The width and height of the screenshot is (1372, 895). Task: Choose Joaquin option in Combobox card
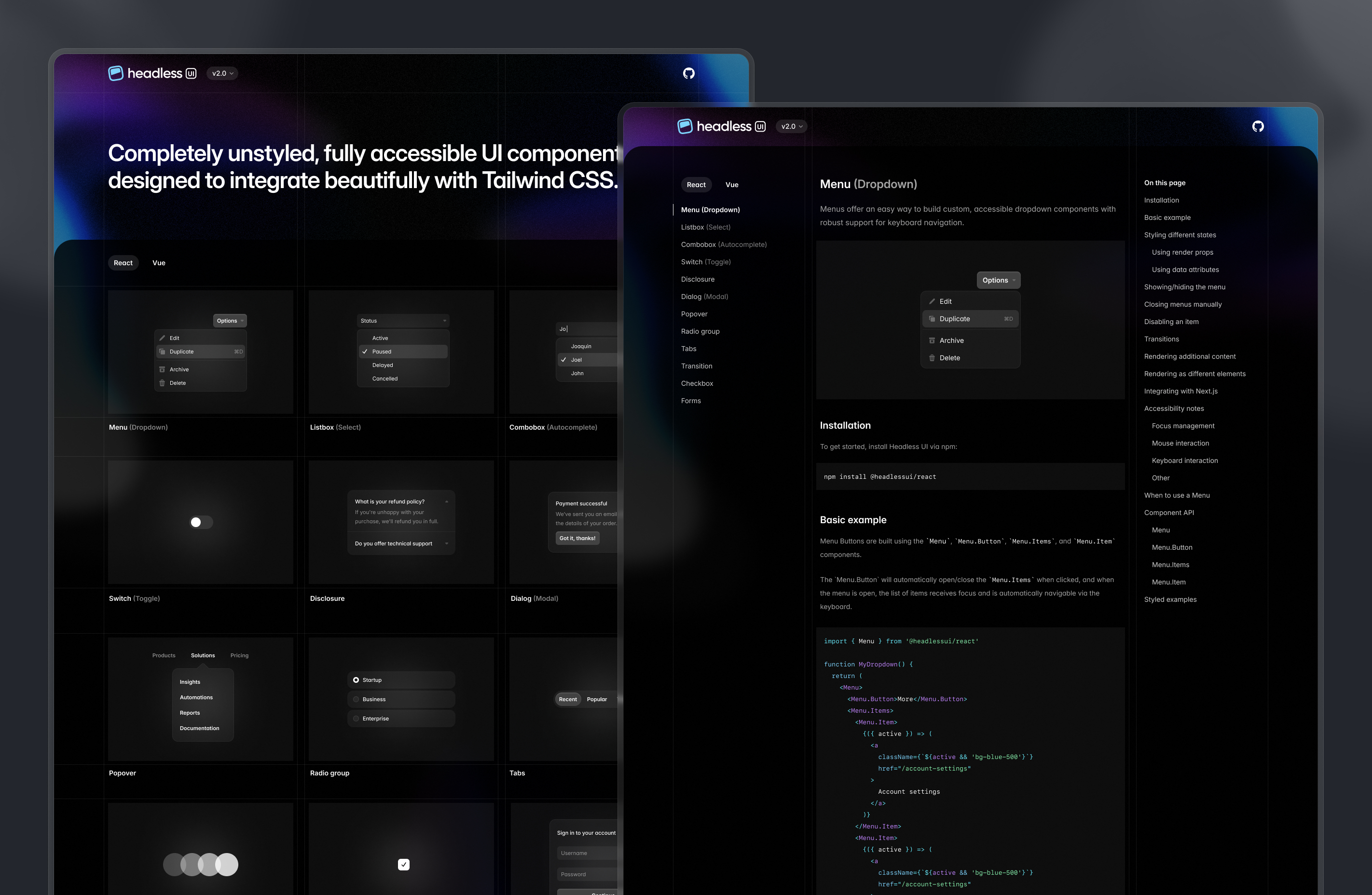point(587,346)
